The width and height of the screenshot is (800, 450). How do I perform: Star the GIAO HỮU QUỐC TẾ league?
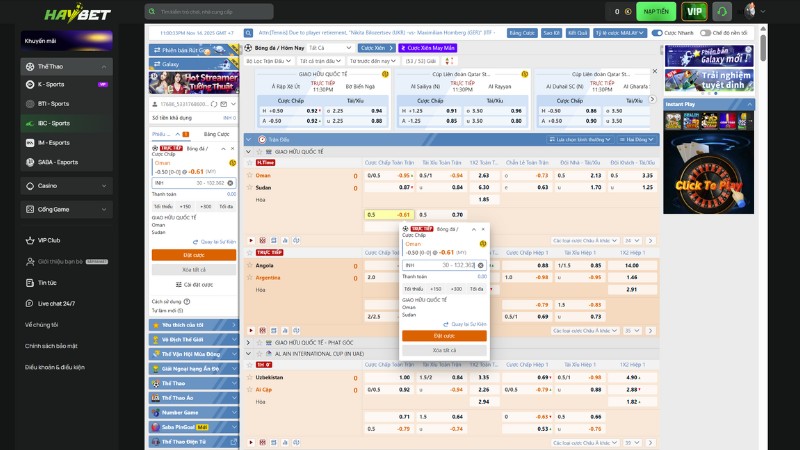259,152
